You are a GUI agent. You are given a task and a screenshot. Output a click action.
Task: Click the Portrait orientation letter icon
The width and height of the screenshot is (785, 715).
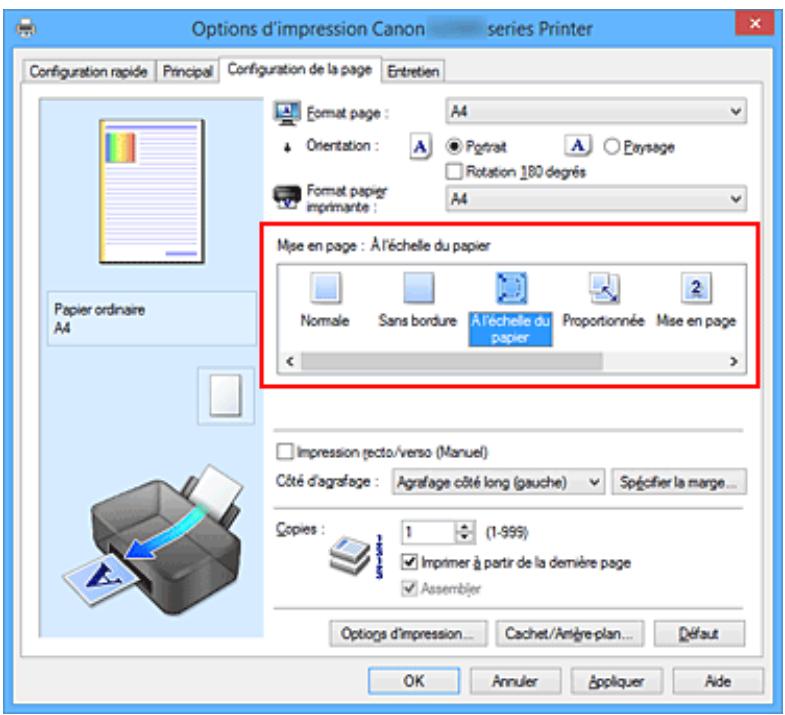[421, 147]
